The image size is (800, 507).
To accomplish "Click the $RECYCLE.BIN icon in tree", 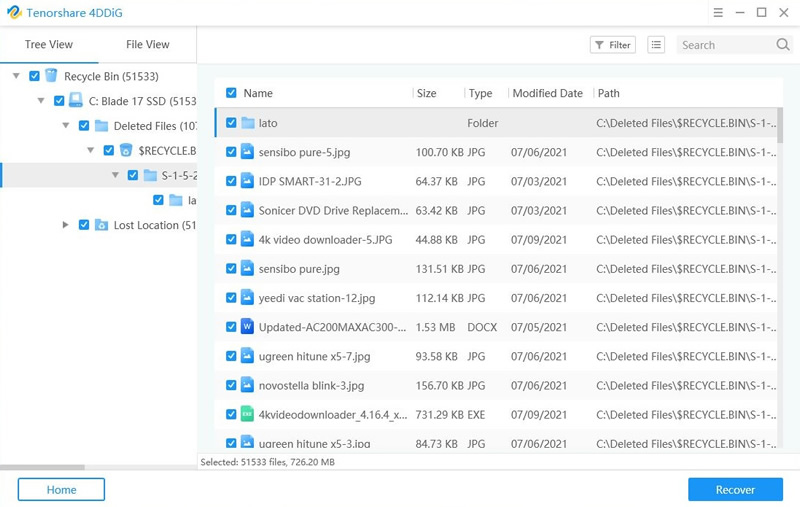I will [x=126, y=150].
